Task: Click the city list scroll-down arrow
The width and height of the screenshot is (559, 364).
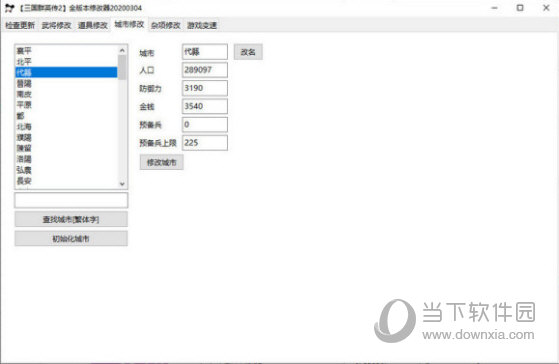Action: (122, 184)
